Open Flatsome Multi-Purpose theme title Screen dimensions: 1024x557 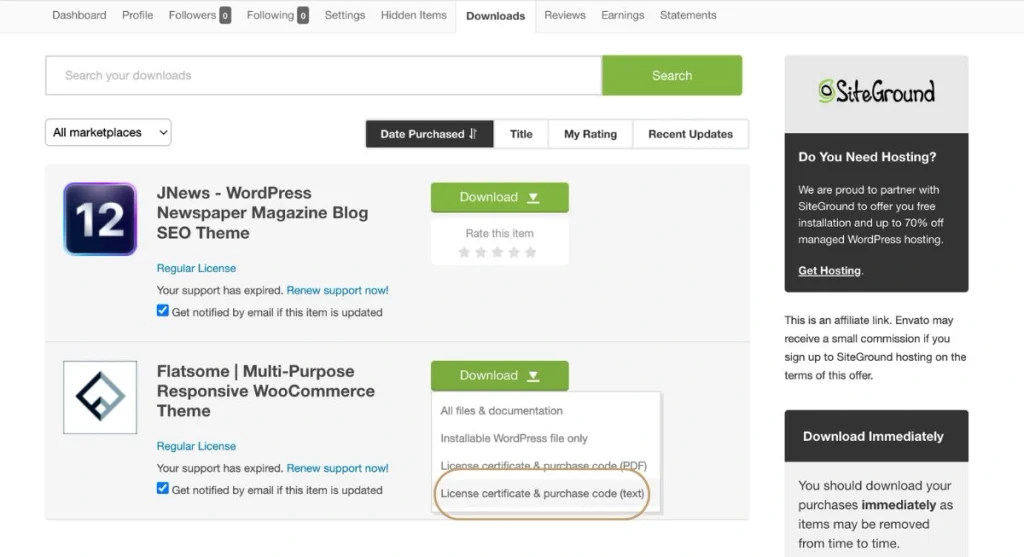266,390
